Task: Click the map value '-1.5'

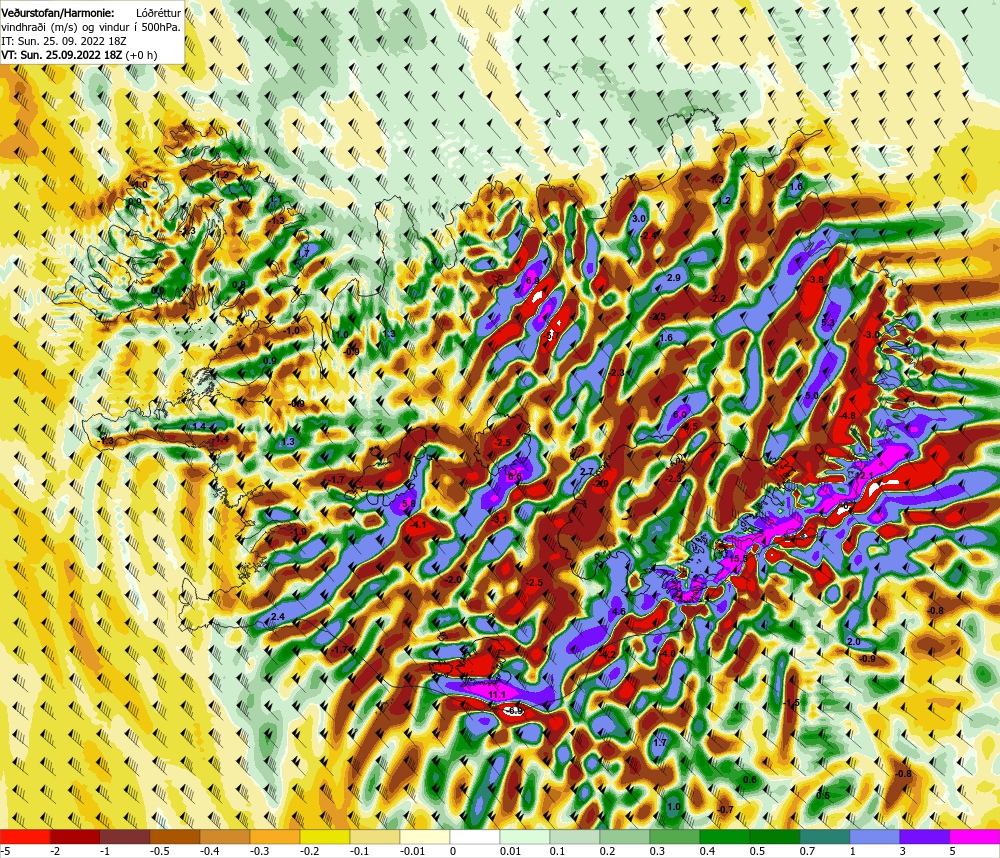Action: (x=791, y=702)
